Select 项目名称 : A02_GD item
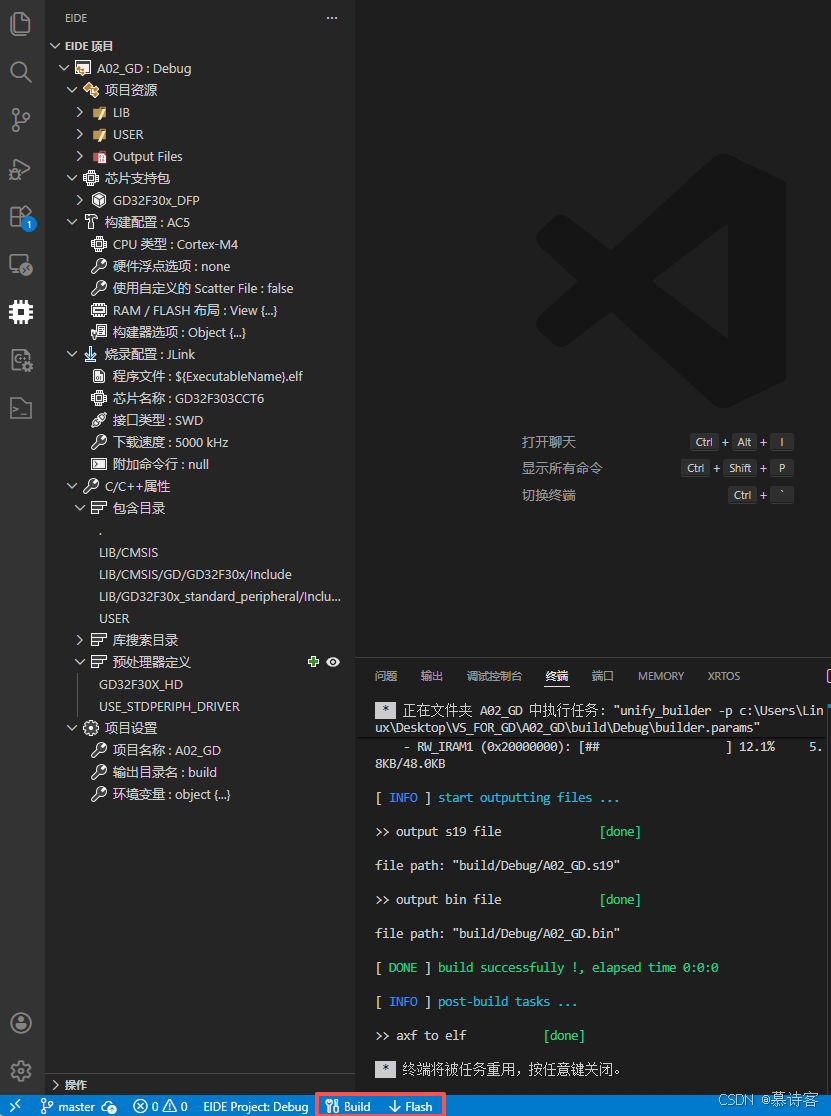 pyautogui.click(x=166, y=750)
